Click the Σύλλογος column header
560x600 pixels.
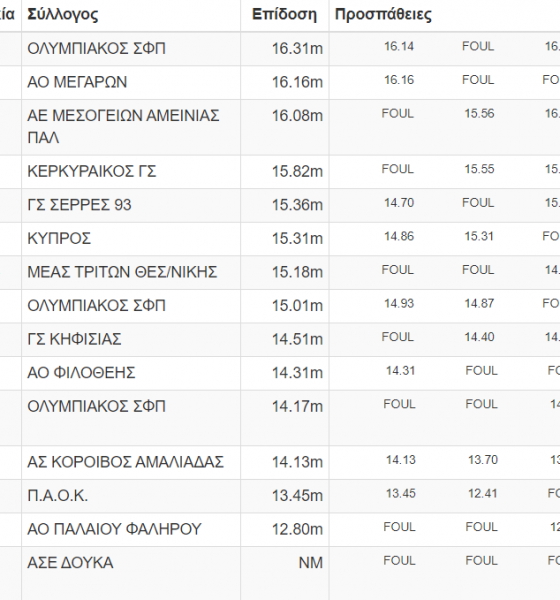[x=63, y=15]
